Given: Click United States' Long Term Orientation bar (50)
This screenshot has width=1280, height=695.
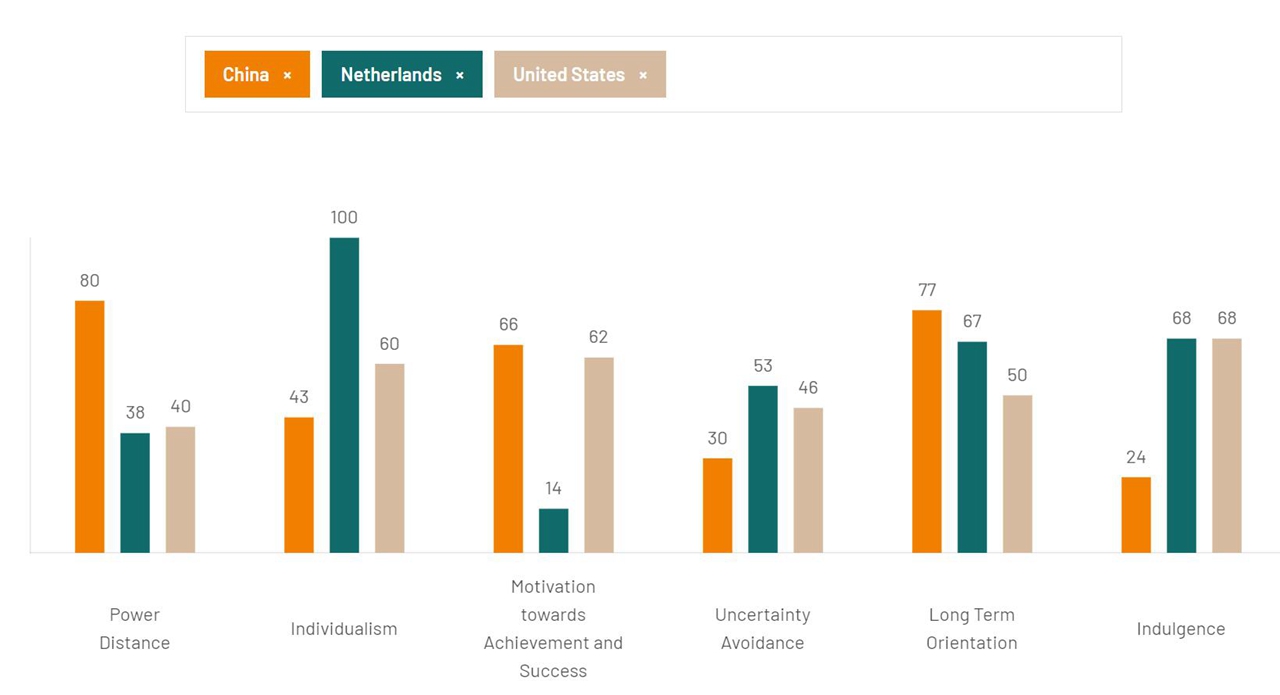Looking at the screenshot, I should coord(1017,474).
